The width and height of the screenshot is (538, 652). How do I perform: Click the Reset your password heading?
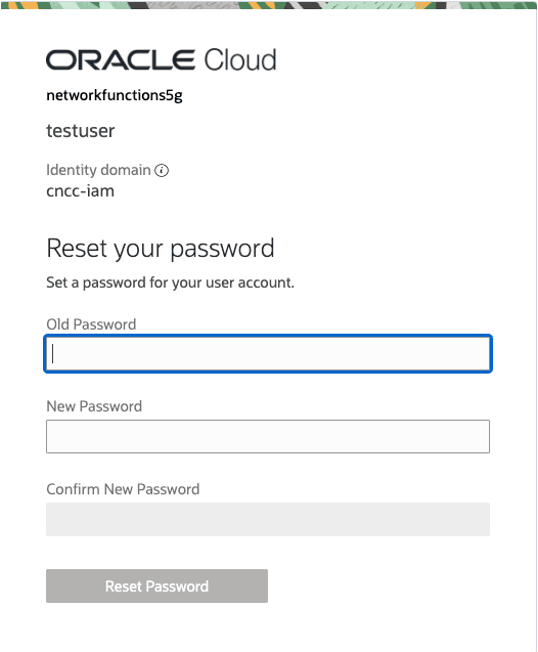coord(160,249)
